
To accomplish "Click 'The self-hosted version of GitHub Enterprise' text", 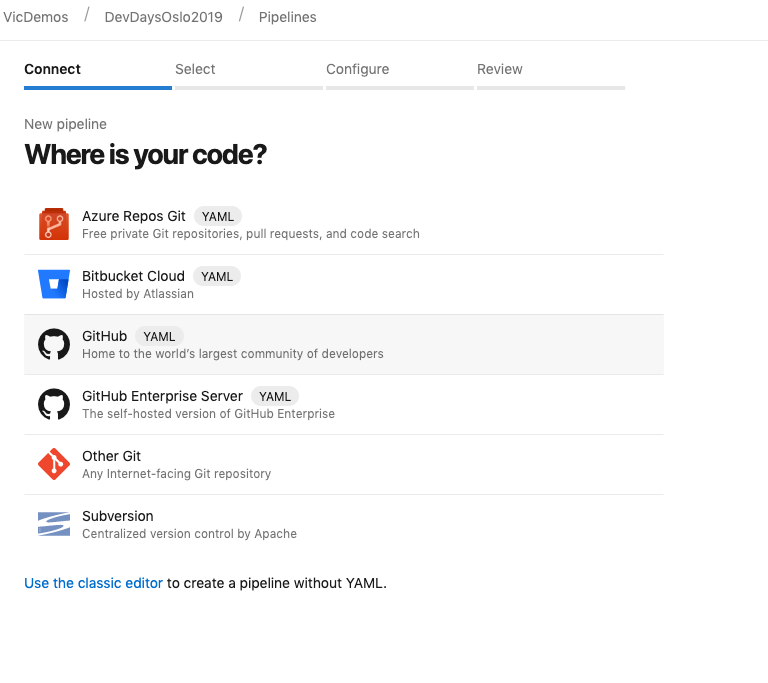I will click(208, 414).
